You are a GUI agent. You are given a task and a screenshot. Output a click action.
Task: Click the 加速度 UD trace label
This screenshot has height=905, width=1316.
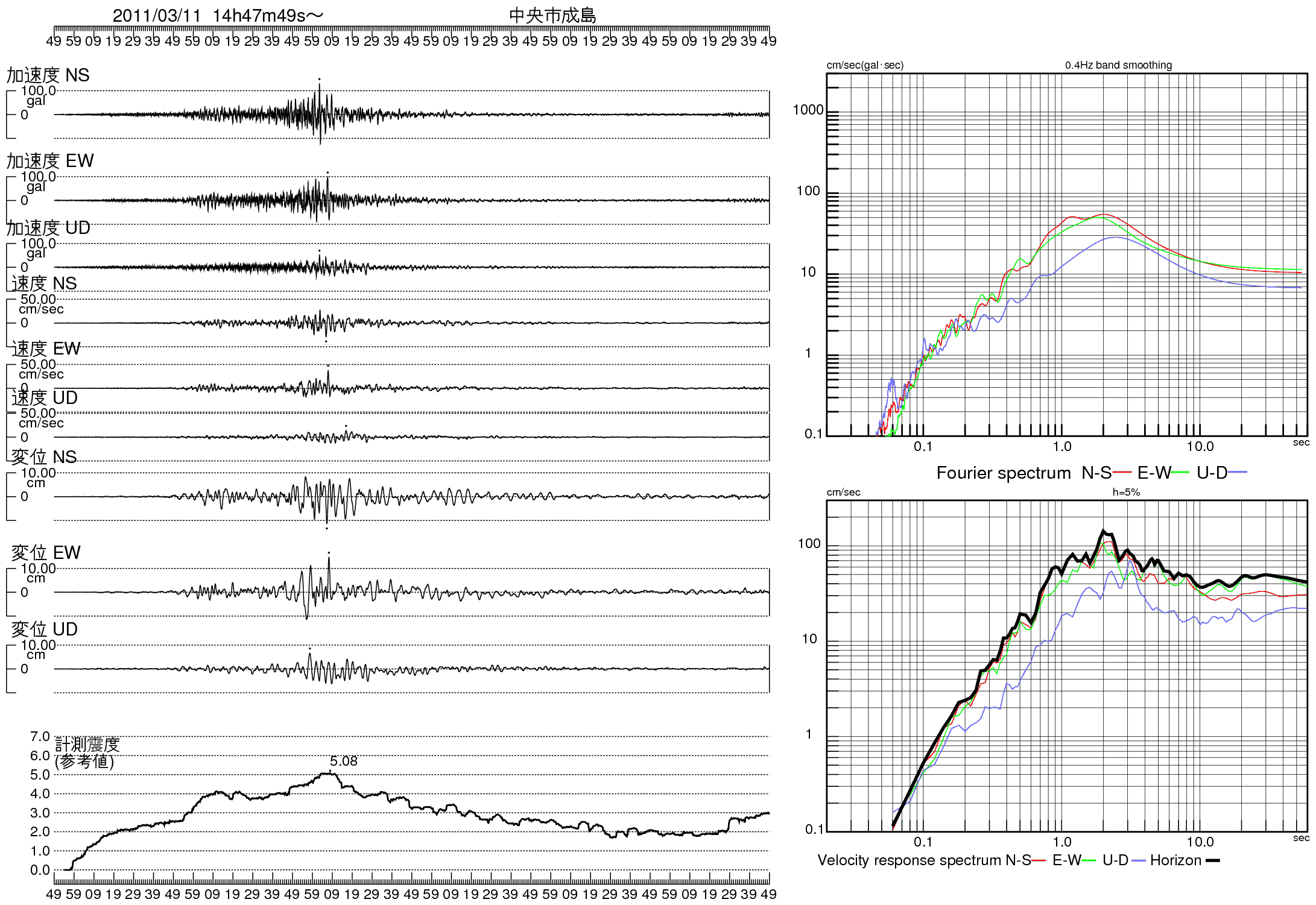click(x=48, y=228)
